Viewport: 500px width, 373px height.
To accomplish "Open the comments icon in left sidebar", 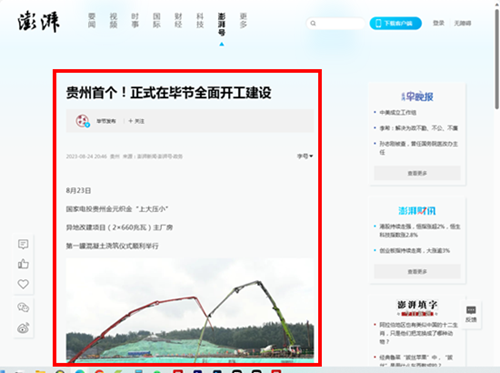I will point(23,244).
